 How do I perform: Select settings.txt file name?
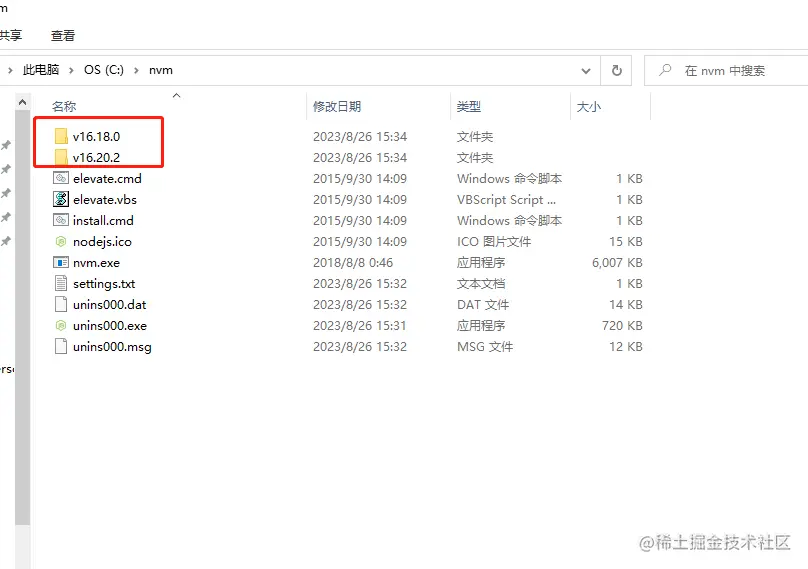pyautogui.click(x=104, y=283)
